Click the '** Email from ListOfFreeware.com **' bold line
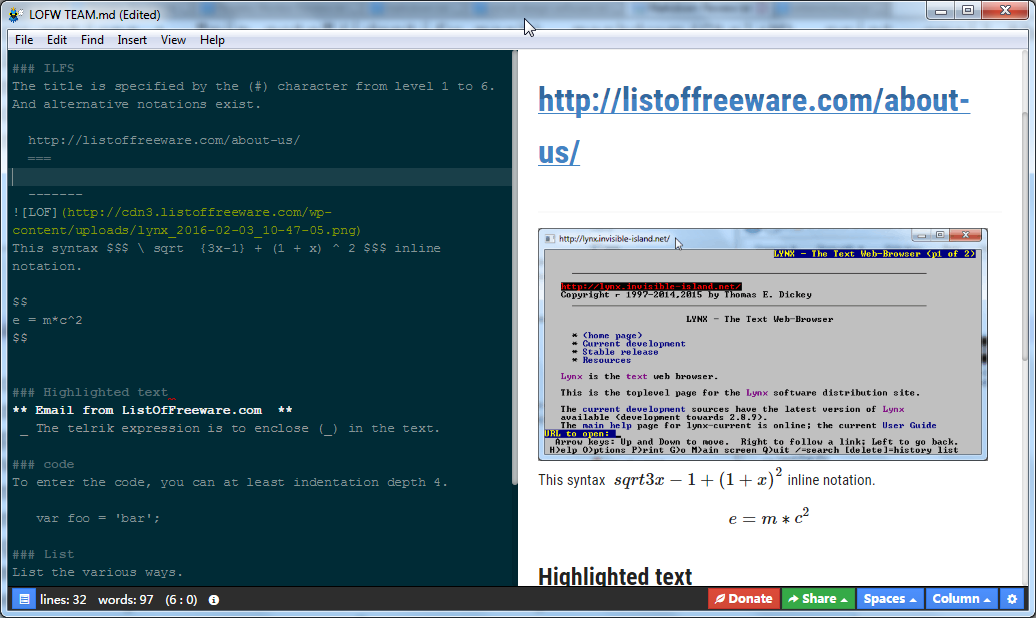Viewport: 1036px width, 618px height. (x=153, y=410)
